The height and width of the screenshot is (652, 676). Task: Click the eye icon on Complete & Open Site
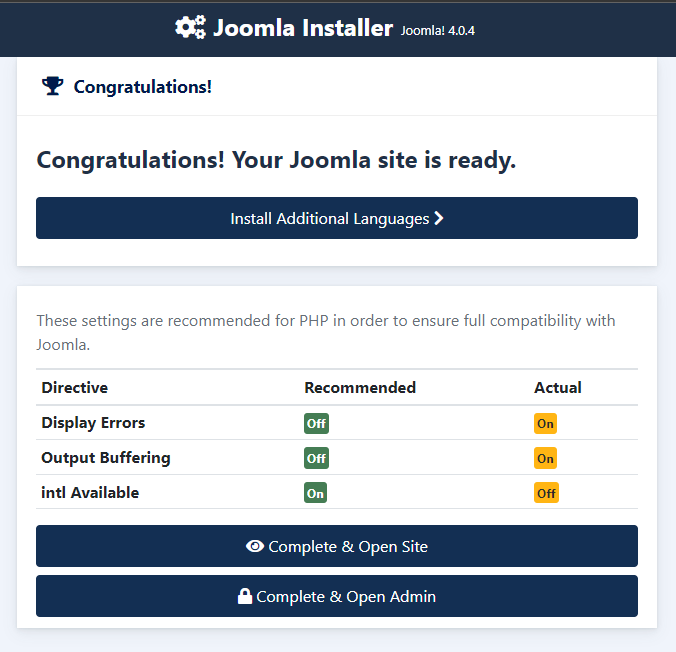click(255, 546)
